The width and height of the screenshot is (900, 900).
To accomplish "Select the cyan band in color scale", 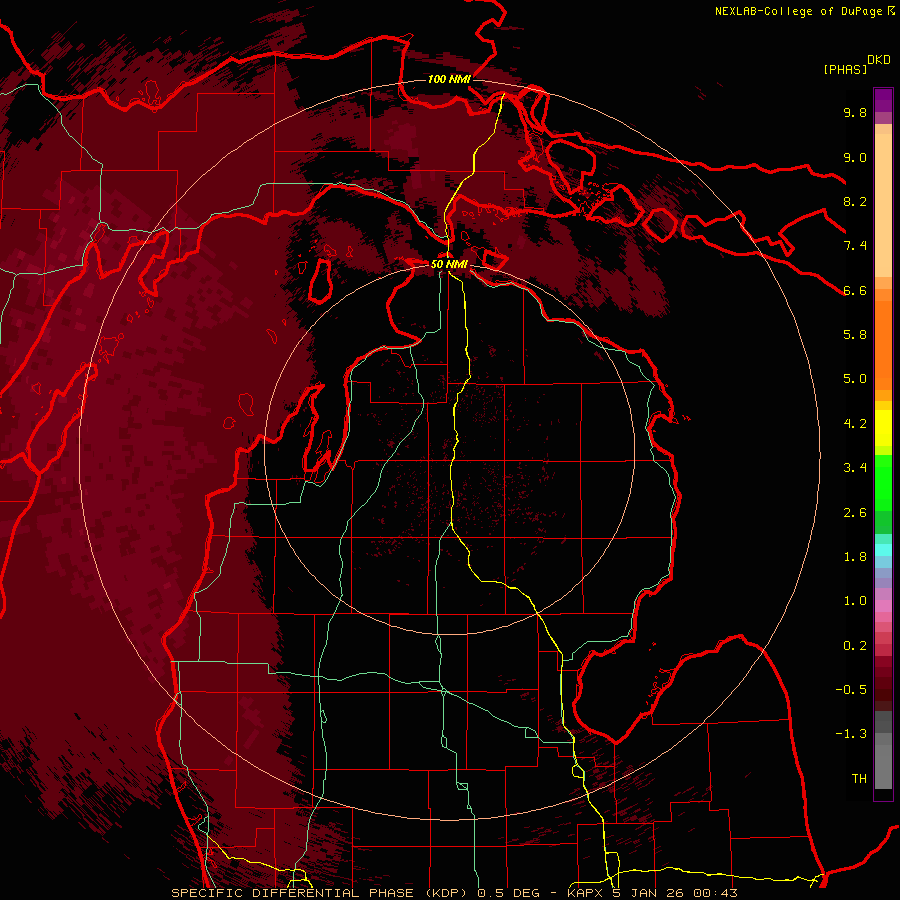I will (883, 550).
